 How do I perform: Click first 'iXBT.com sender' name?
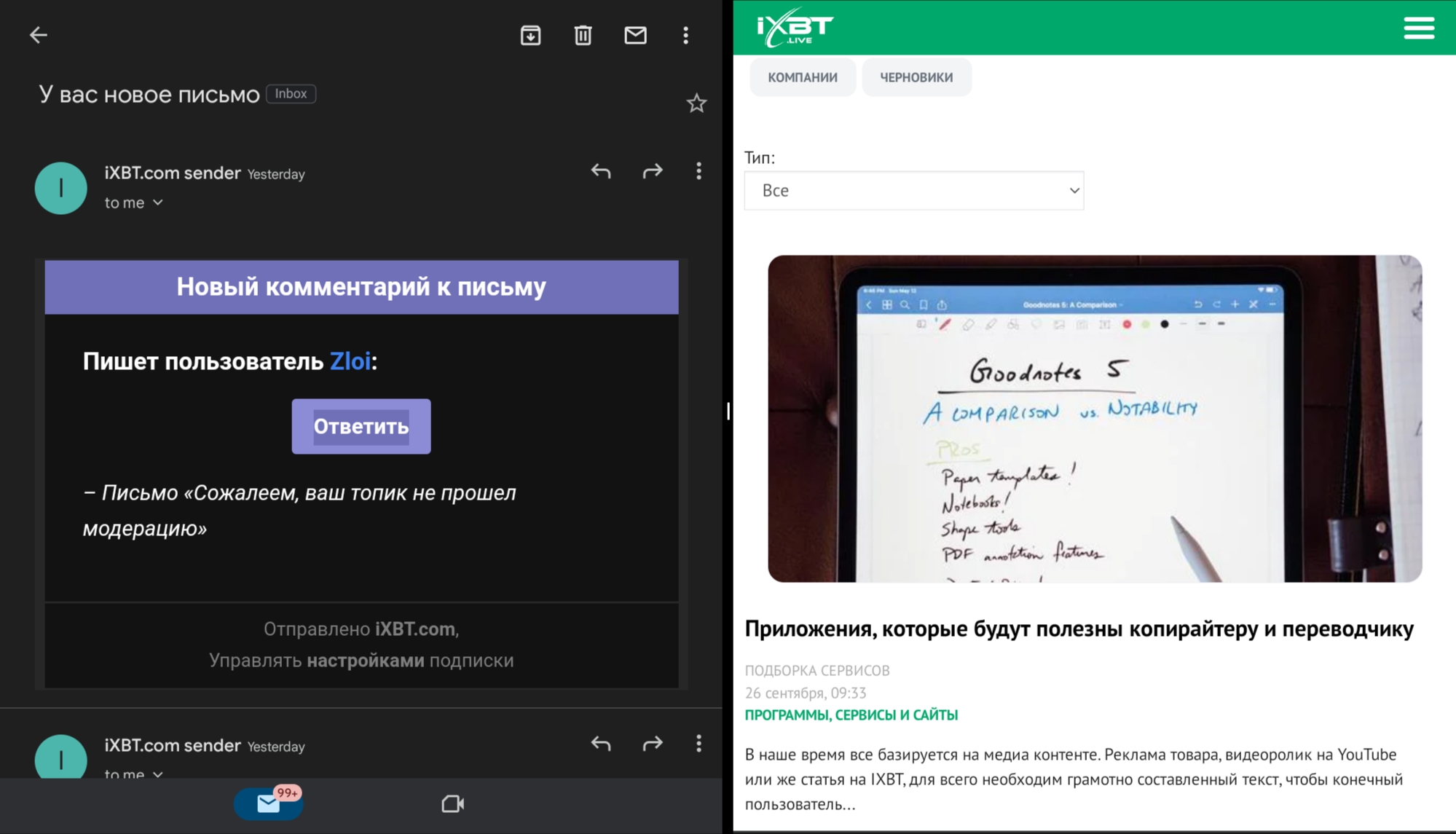pyautogui.click(x=173, y=173)
